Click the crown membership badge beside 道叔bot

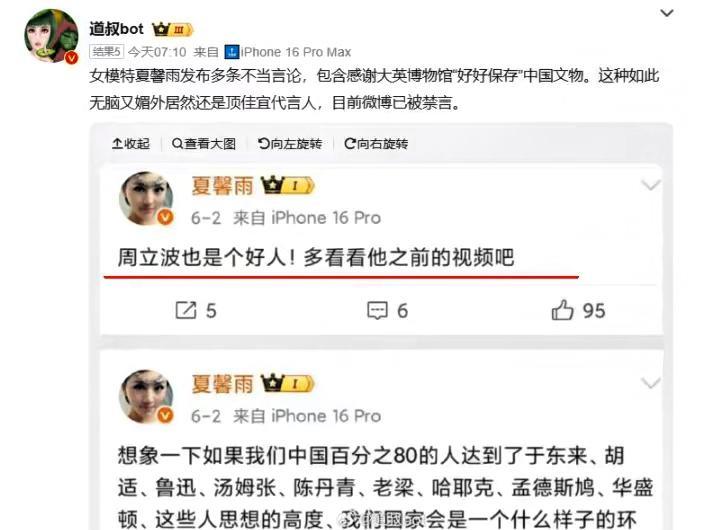click(x=173, y=30)
